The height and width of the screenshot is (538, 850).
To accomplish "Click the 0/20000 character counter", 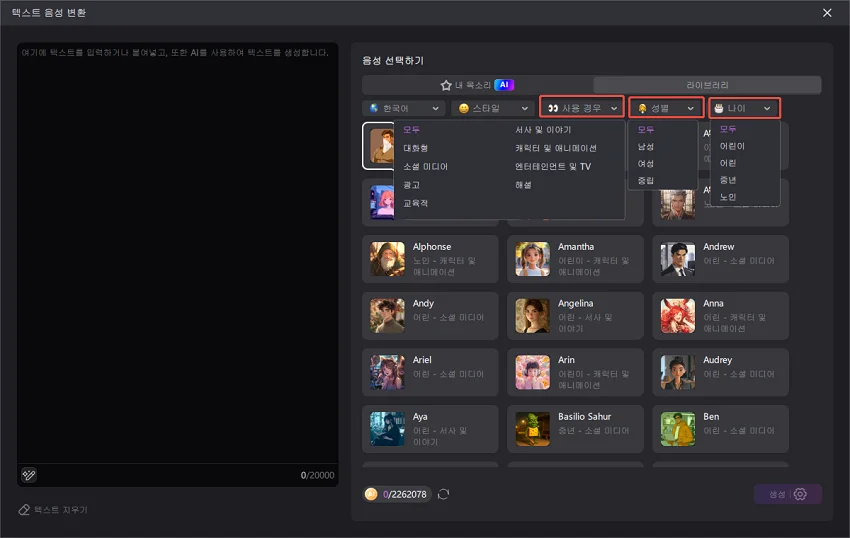I will coord(318,475).
